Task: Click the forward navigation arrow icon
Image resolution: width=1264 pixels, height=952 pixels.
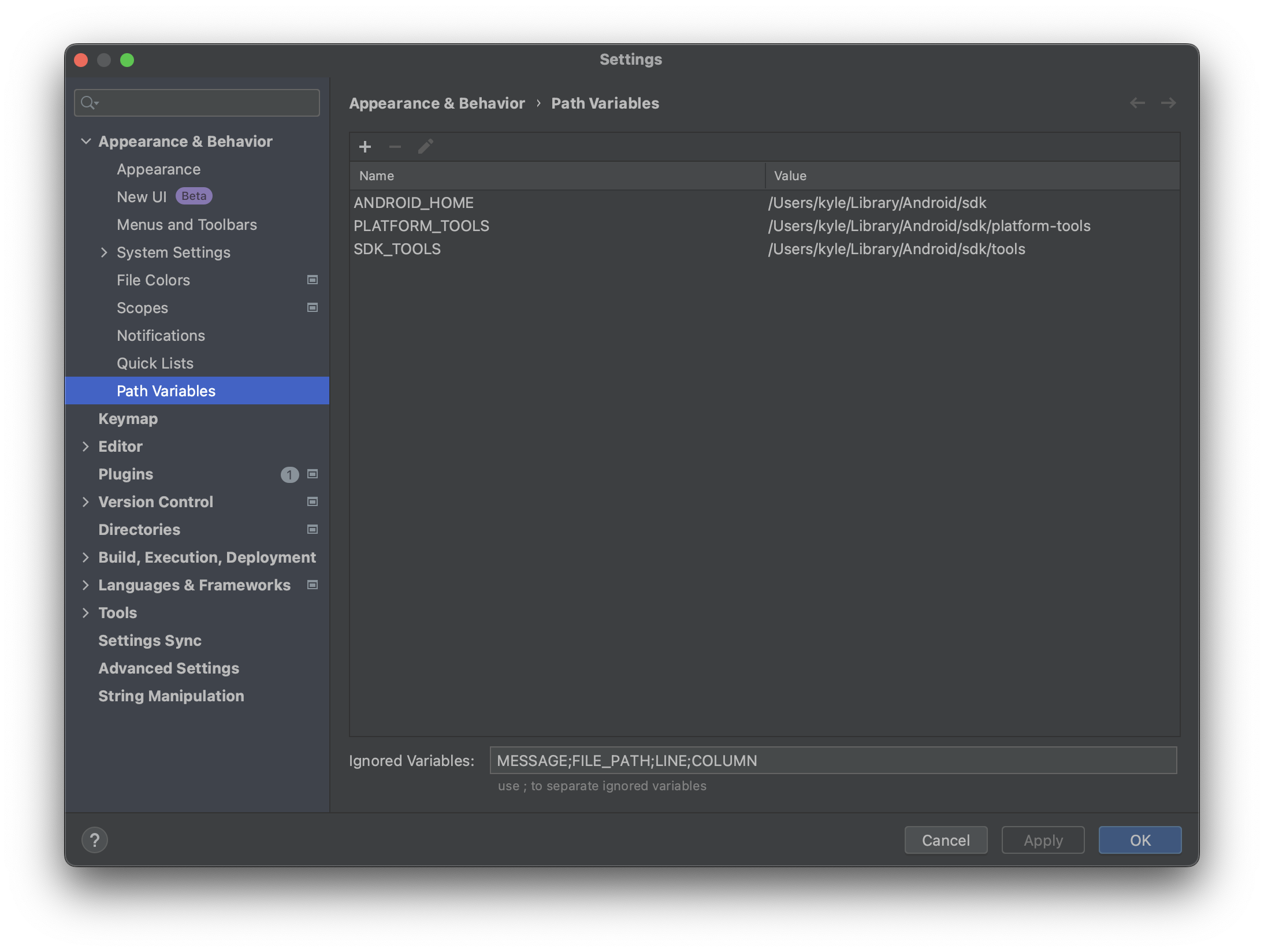Action: coord(1169,102)
